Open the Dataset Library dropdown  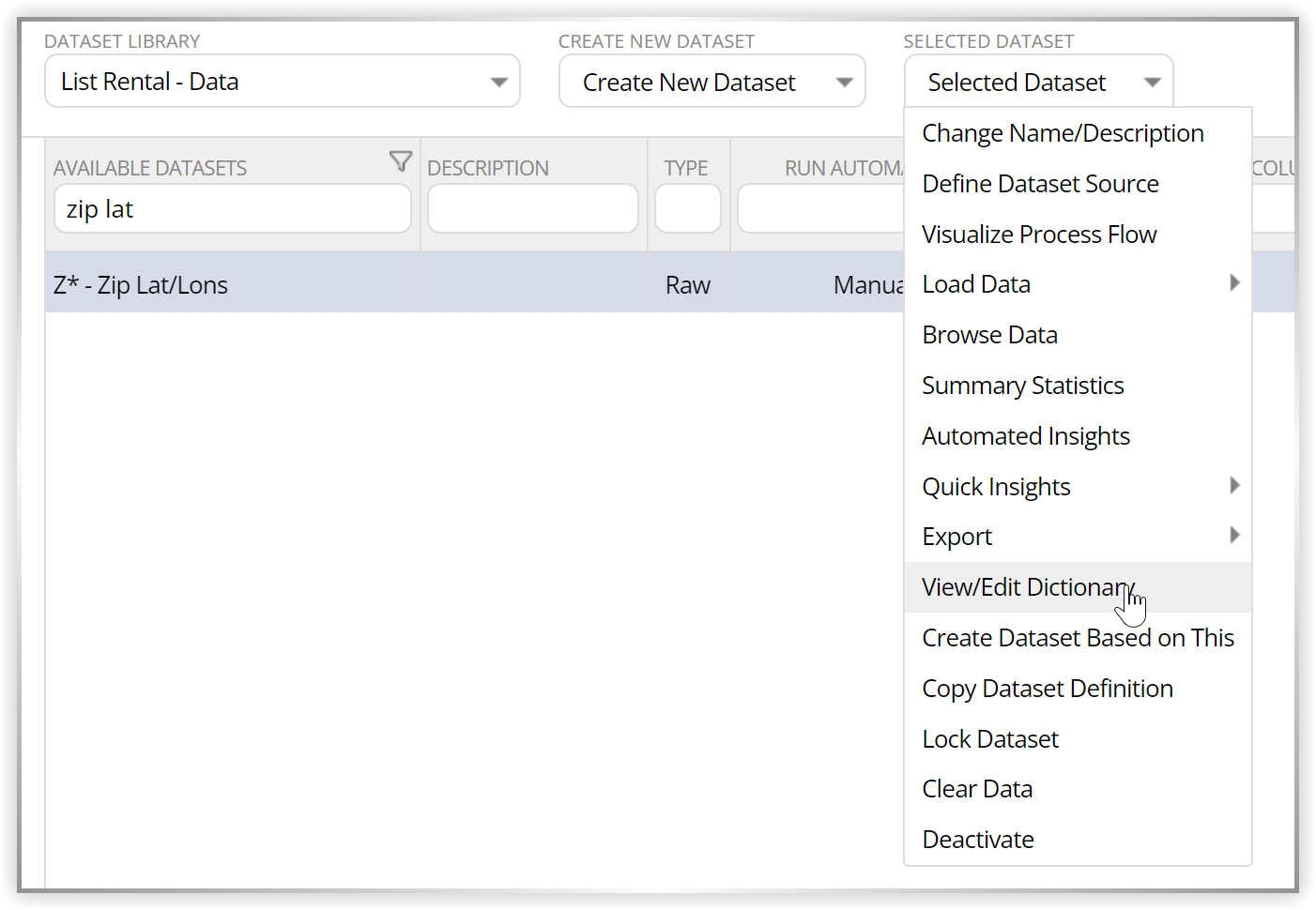pos(283,82)
